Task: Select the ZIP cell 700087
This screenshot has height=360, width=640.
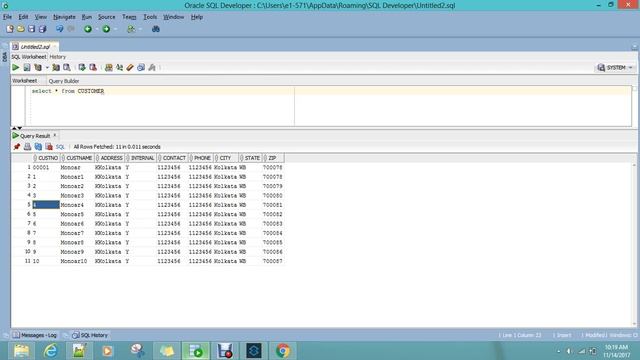Action: [273, 261]
